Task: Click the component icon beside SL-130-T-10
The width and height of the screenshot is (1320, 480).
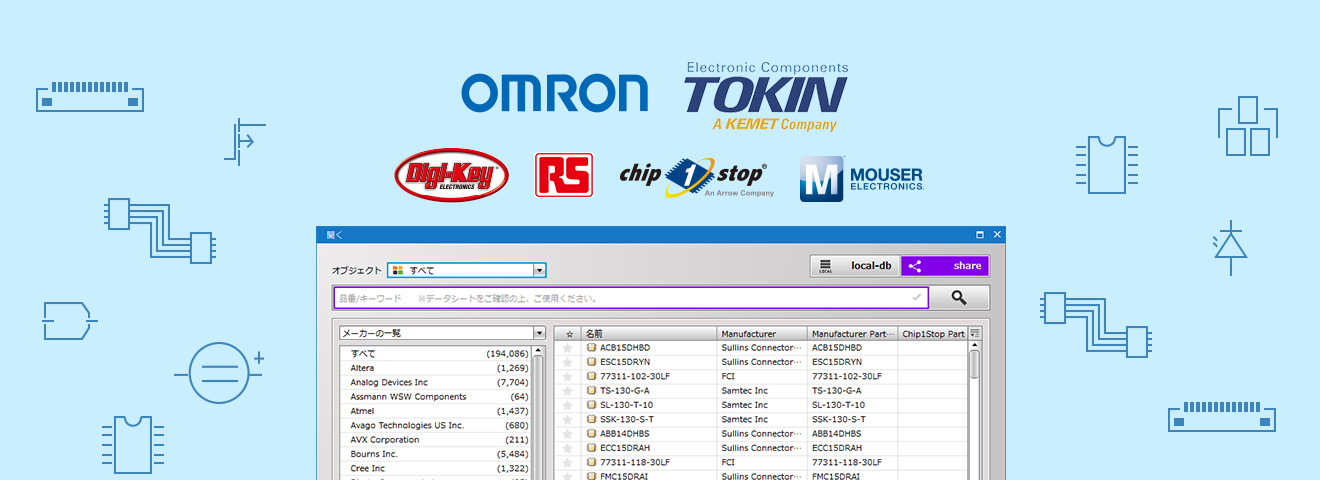Action: pyautogui.click(x=592, y=405)
